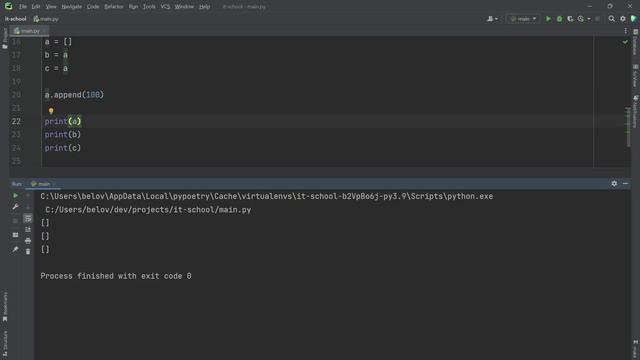The image size is (640, 360).
Task: Click the grey stop button in top toolbar
Action: [598, 19]
